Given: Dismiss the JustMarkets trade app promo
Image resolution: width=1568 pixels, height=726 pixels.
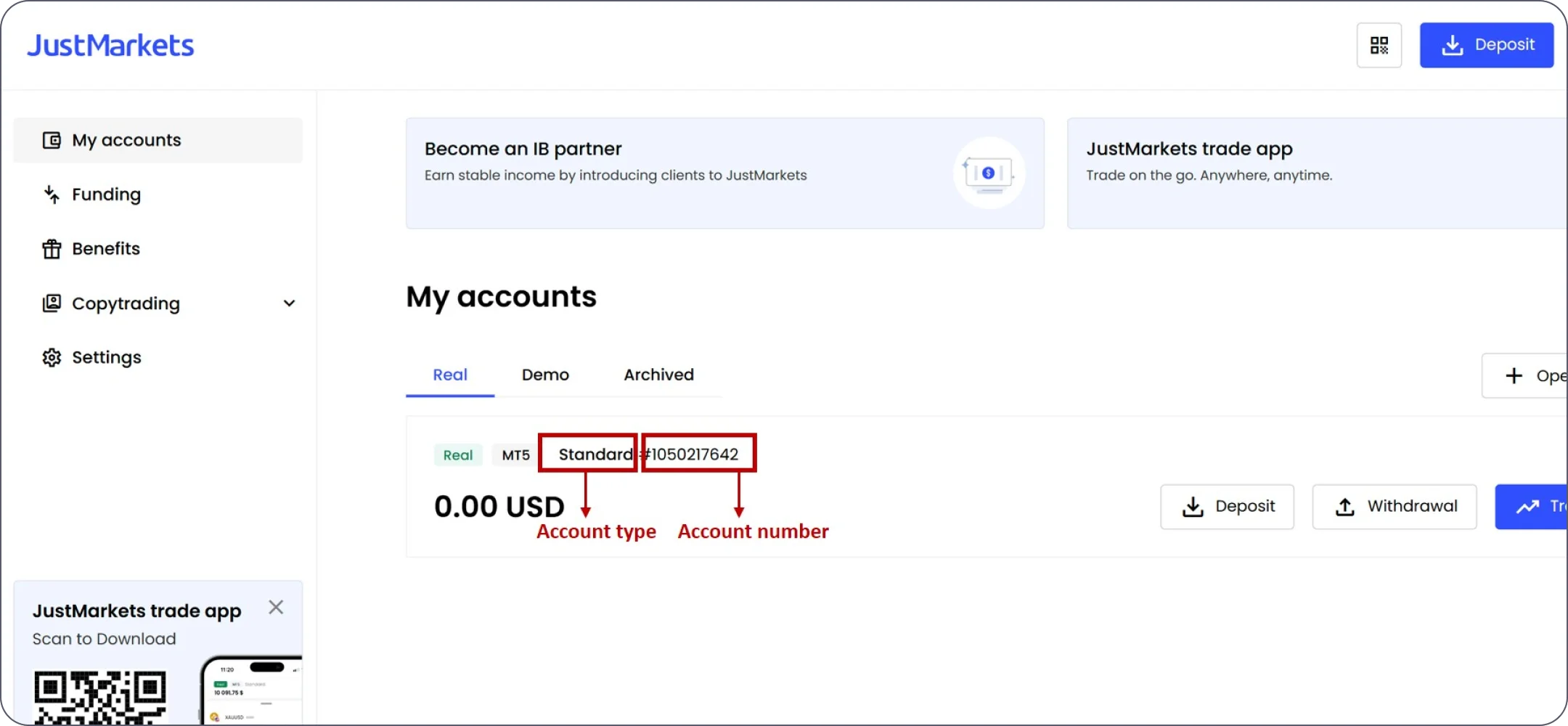Looking at the screenshot, I should [x=276, y=608].
